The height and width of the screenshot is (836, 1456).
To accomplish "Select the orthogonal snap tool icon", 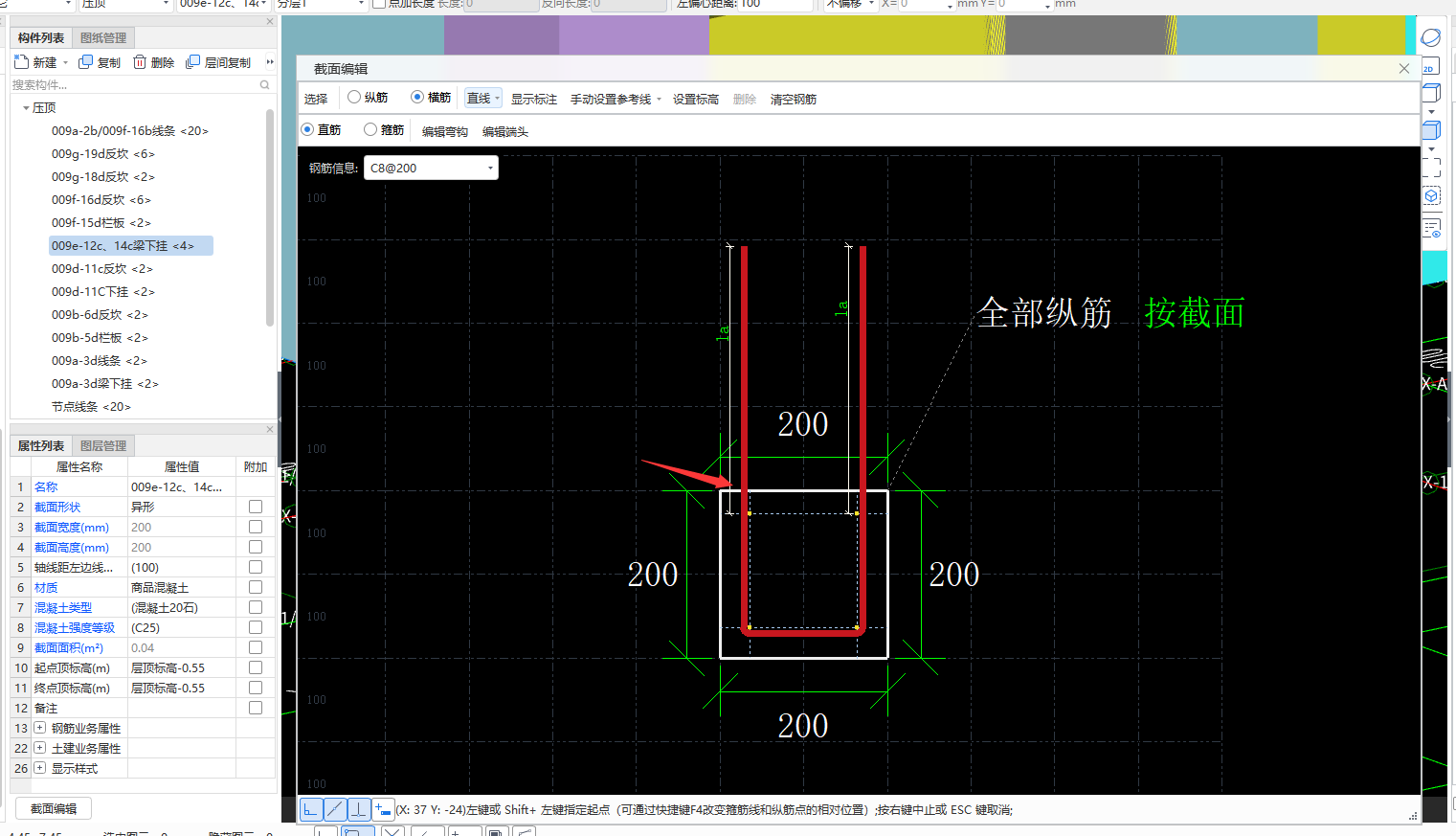I will click(311, 809).
